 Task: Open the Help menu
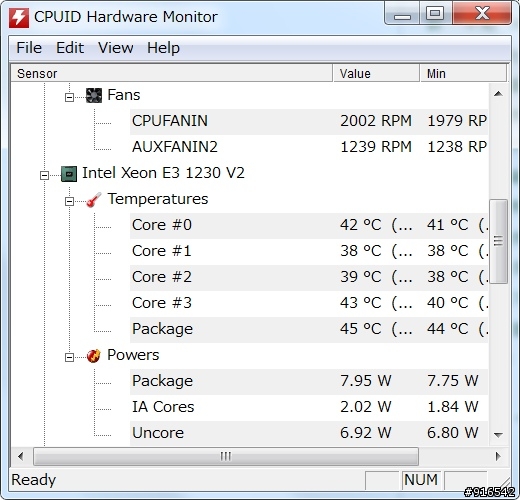(x=163, y=48)
